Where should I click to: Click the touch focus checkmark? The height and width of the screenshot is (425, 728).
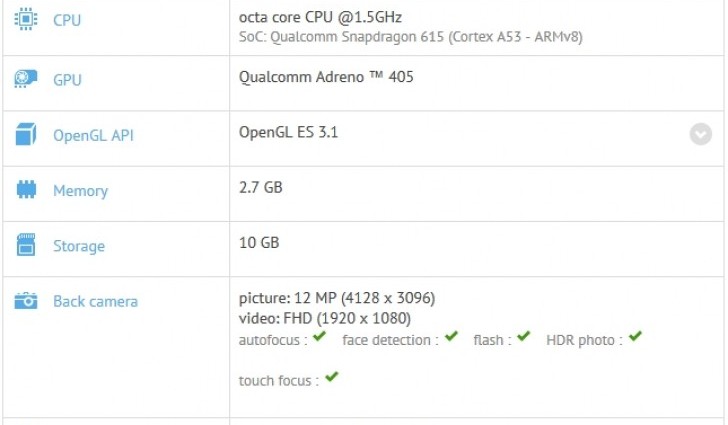(x=331, y=377)
